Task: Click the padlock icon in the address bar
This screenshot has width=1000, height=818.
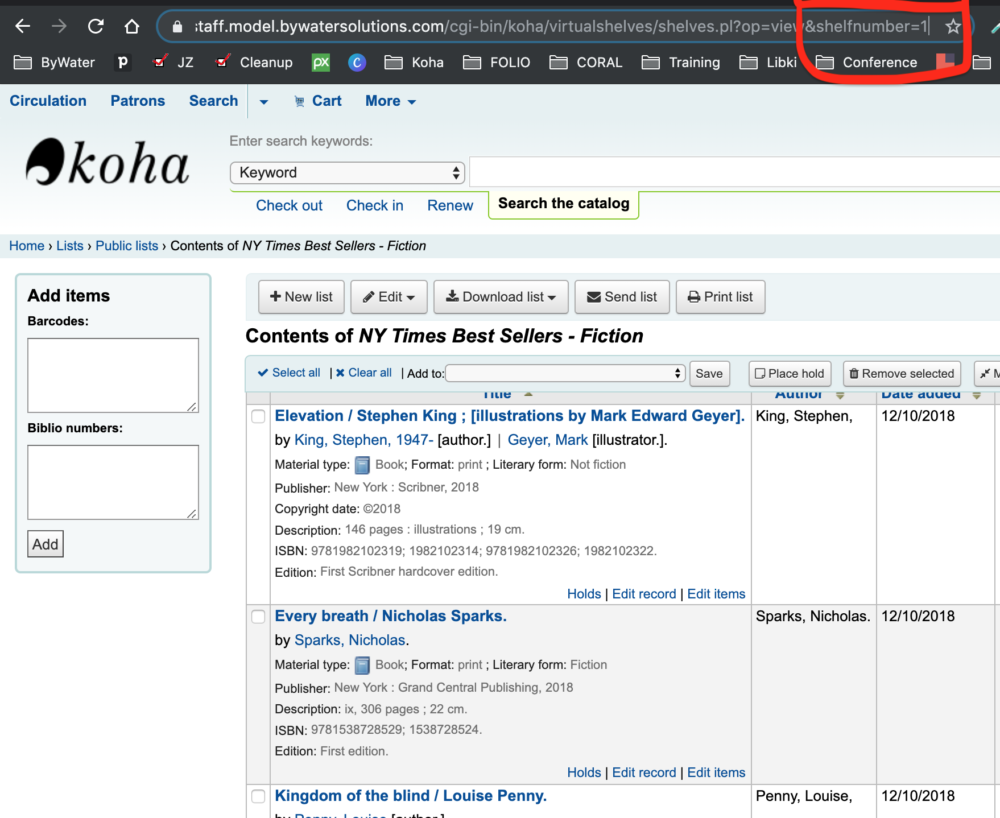Action: tap(178, 26)
